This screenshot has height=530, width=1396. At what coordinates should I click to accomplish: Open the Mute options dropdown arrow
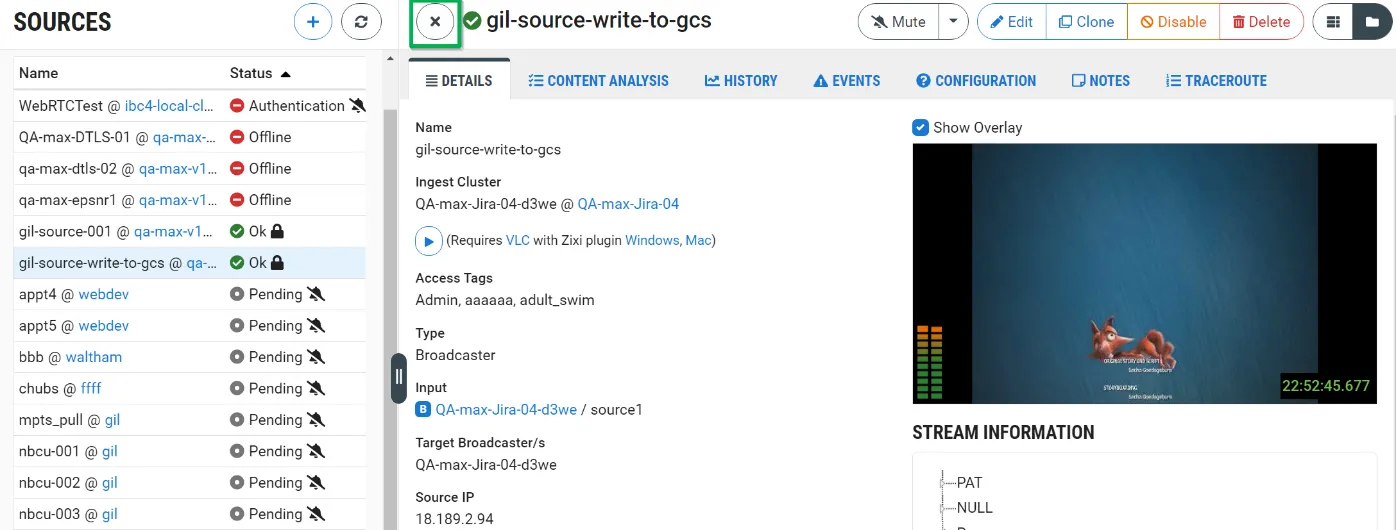pos(954,22)
